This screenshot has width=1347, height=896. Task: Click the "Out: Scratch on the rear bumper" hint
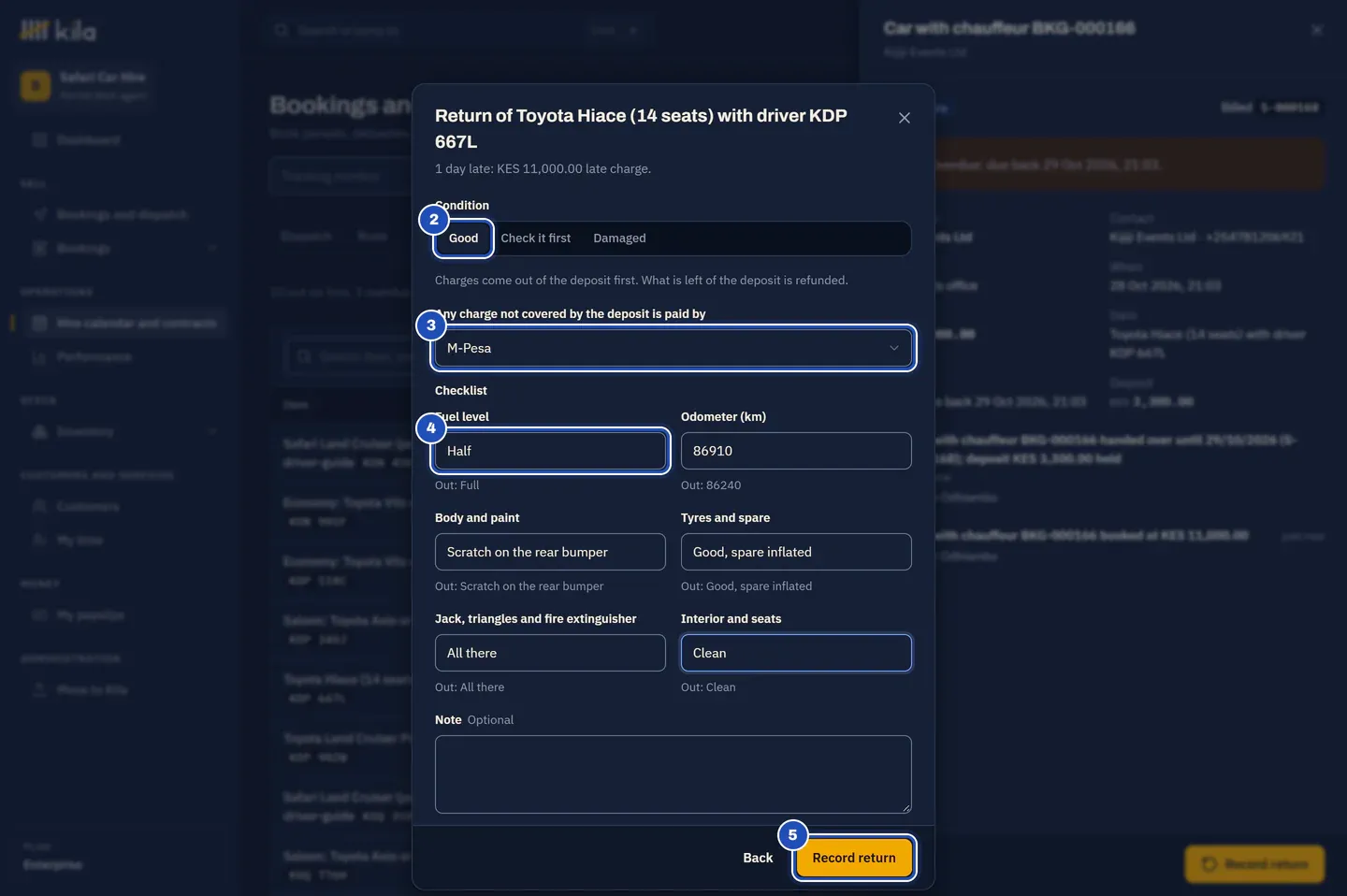pyautogui.click(x=519, y=586)
